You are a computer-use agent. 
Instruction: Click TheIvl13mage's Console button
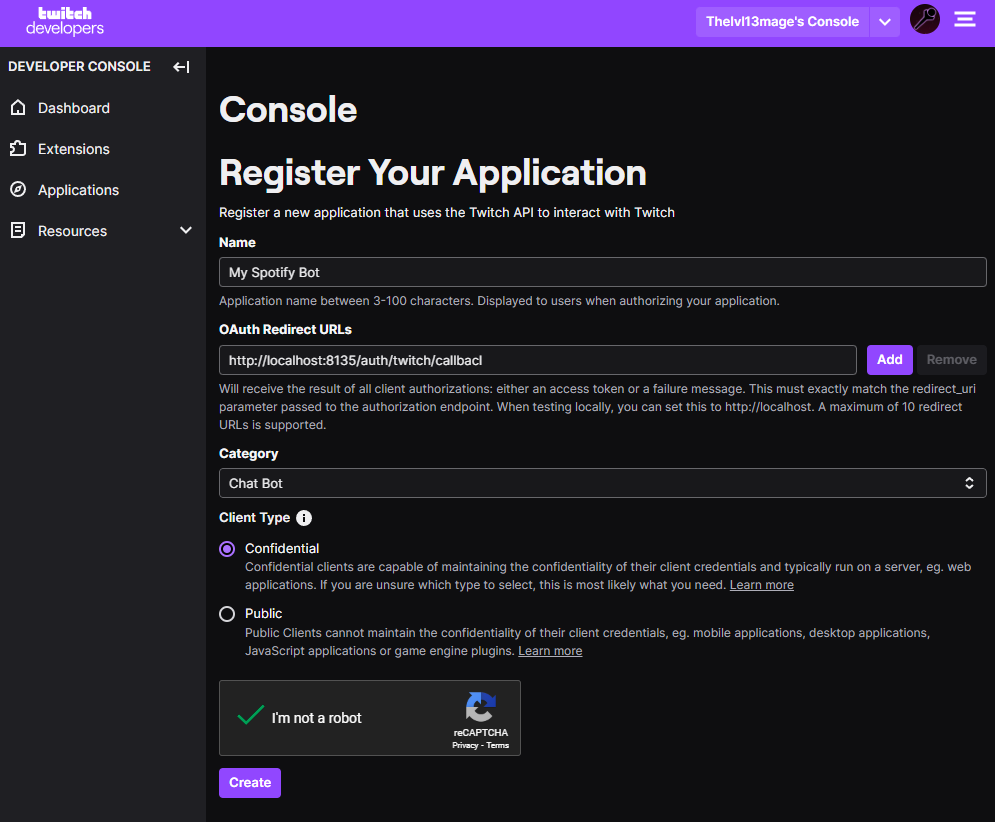point(782,22)
